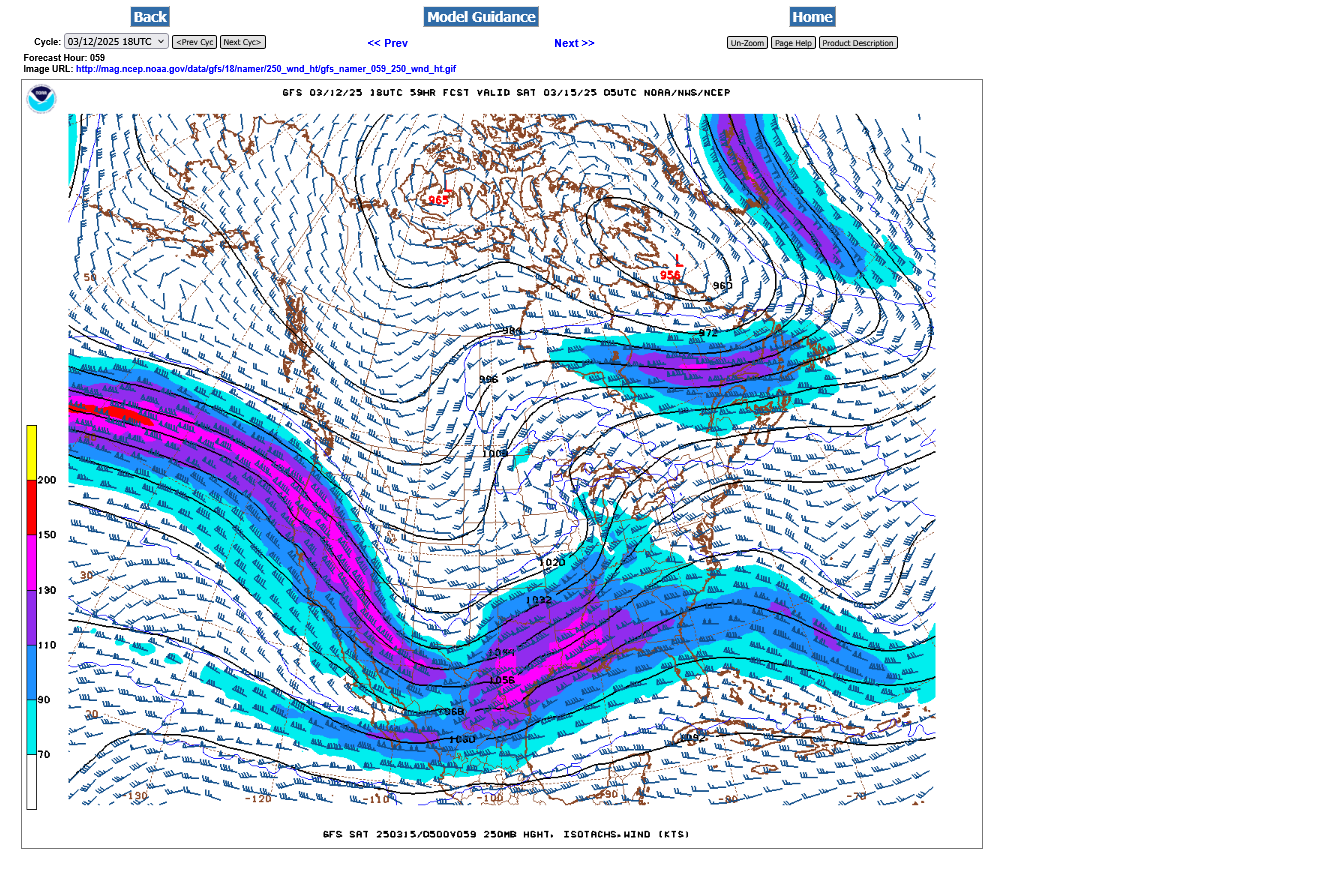Click the -120 longitude label
The height and width of the screenshot is (873, 1321).
tap(258, 798)
